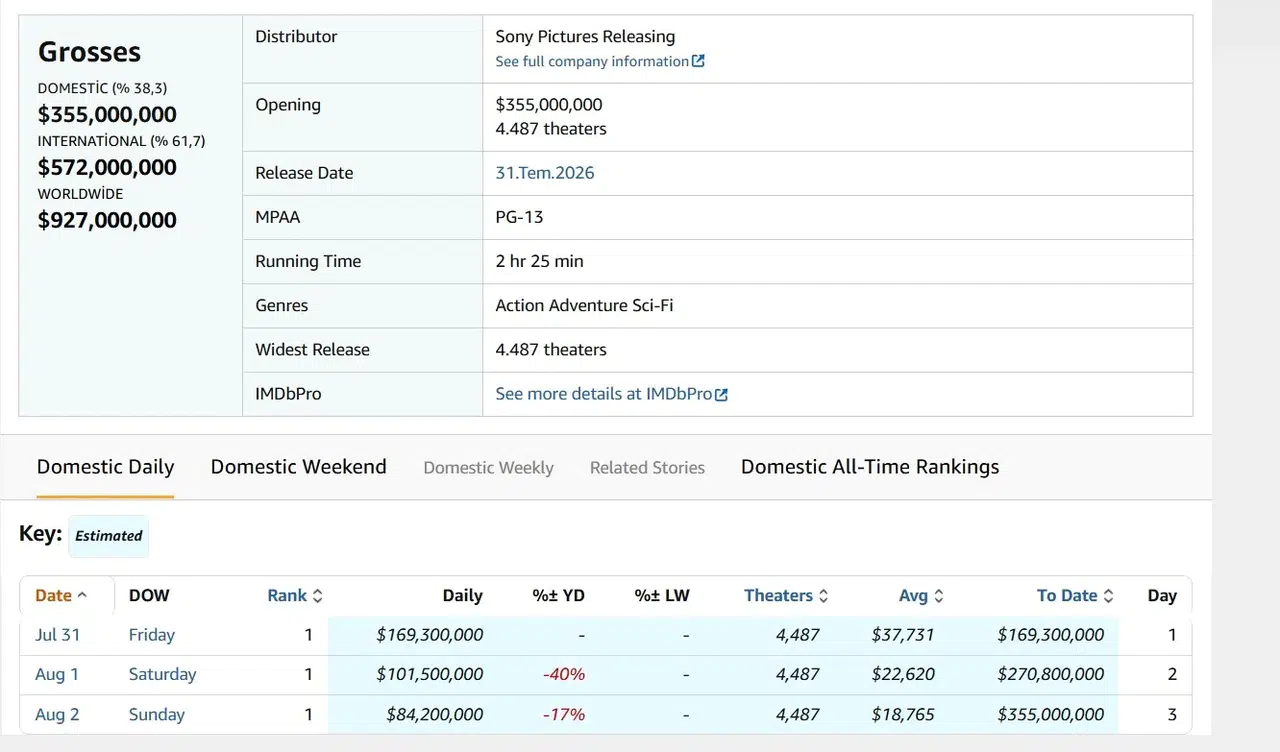Open the 31.Tem.2026 release date link
Image resolution: width=1280 pixels, height=752 pixels.
click(x=545, y=173)
